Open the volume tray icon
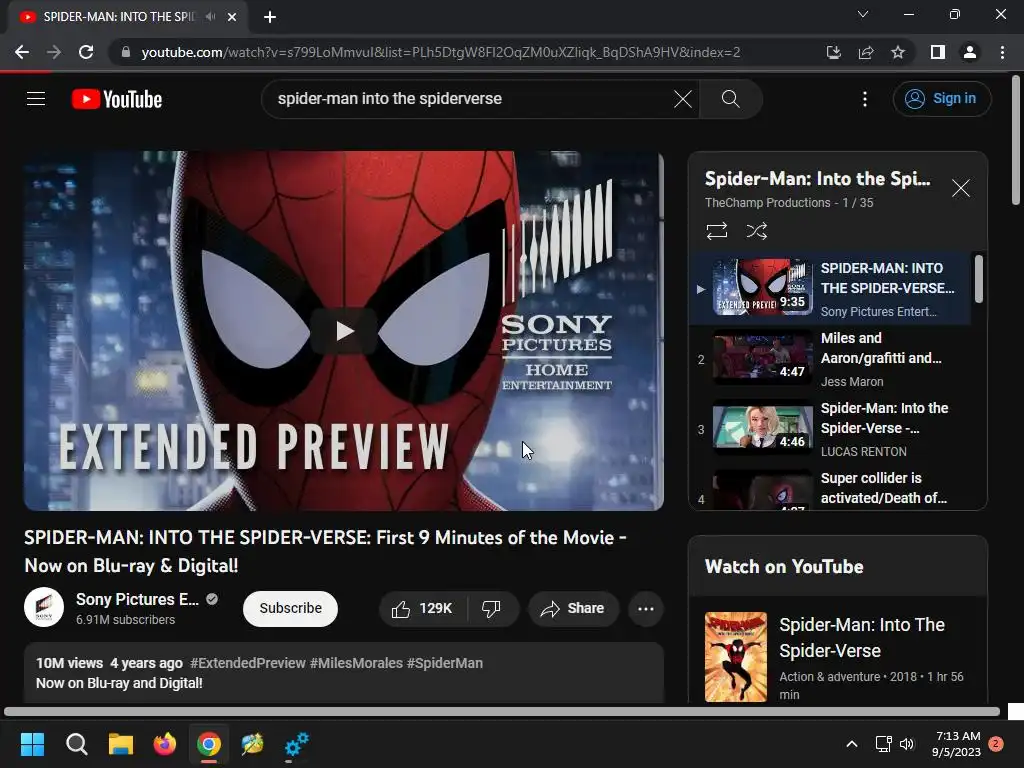This screenshot has height=768, width=1024. [907, 744]
